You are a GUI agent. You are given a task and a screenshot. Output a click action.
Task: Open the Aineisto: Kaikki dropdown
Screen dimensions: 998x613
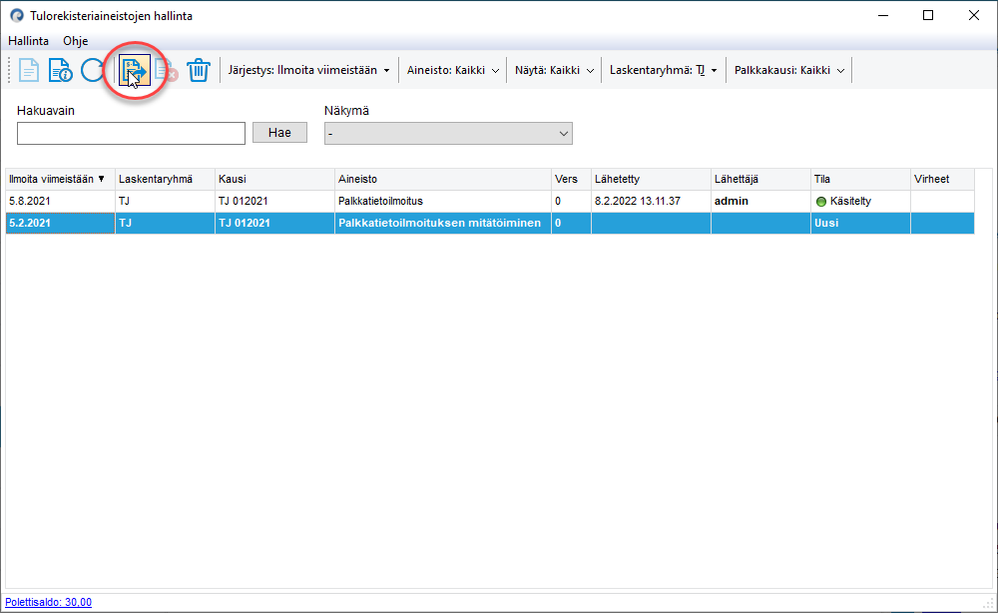click(x=453, y=70)
